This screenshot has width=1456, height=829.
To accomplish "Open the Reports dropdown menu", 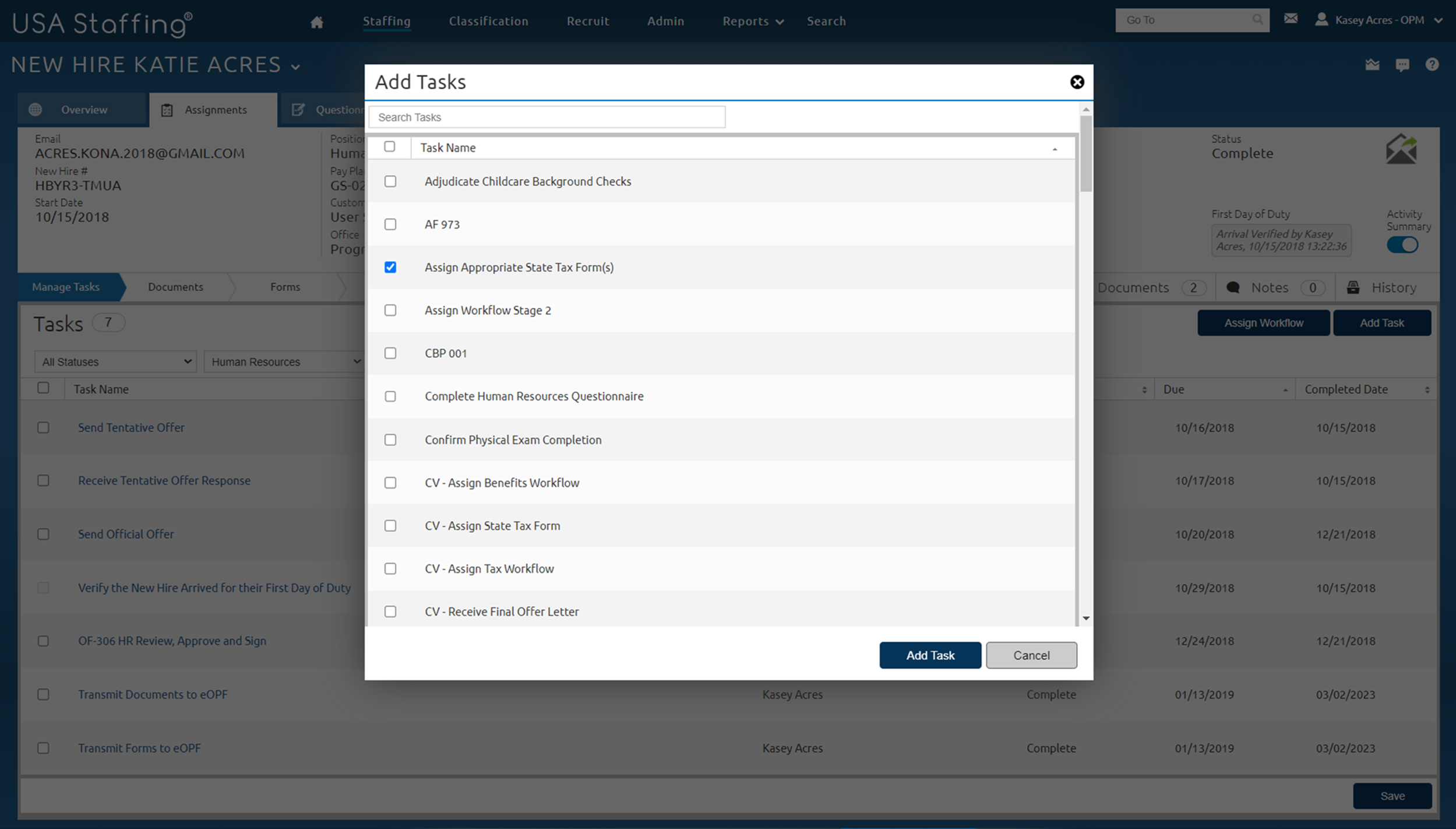I will [x=753, y=22].
